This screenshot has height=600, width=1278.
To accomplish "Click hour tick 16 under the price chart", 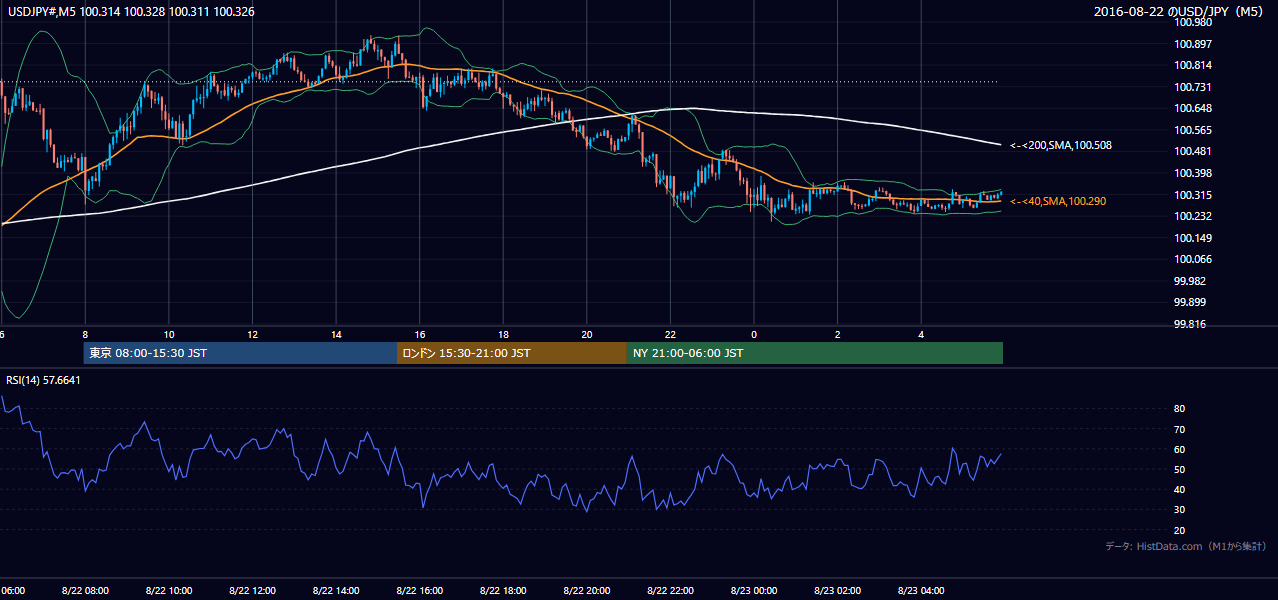I will tap(420, 334).
